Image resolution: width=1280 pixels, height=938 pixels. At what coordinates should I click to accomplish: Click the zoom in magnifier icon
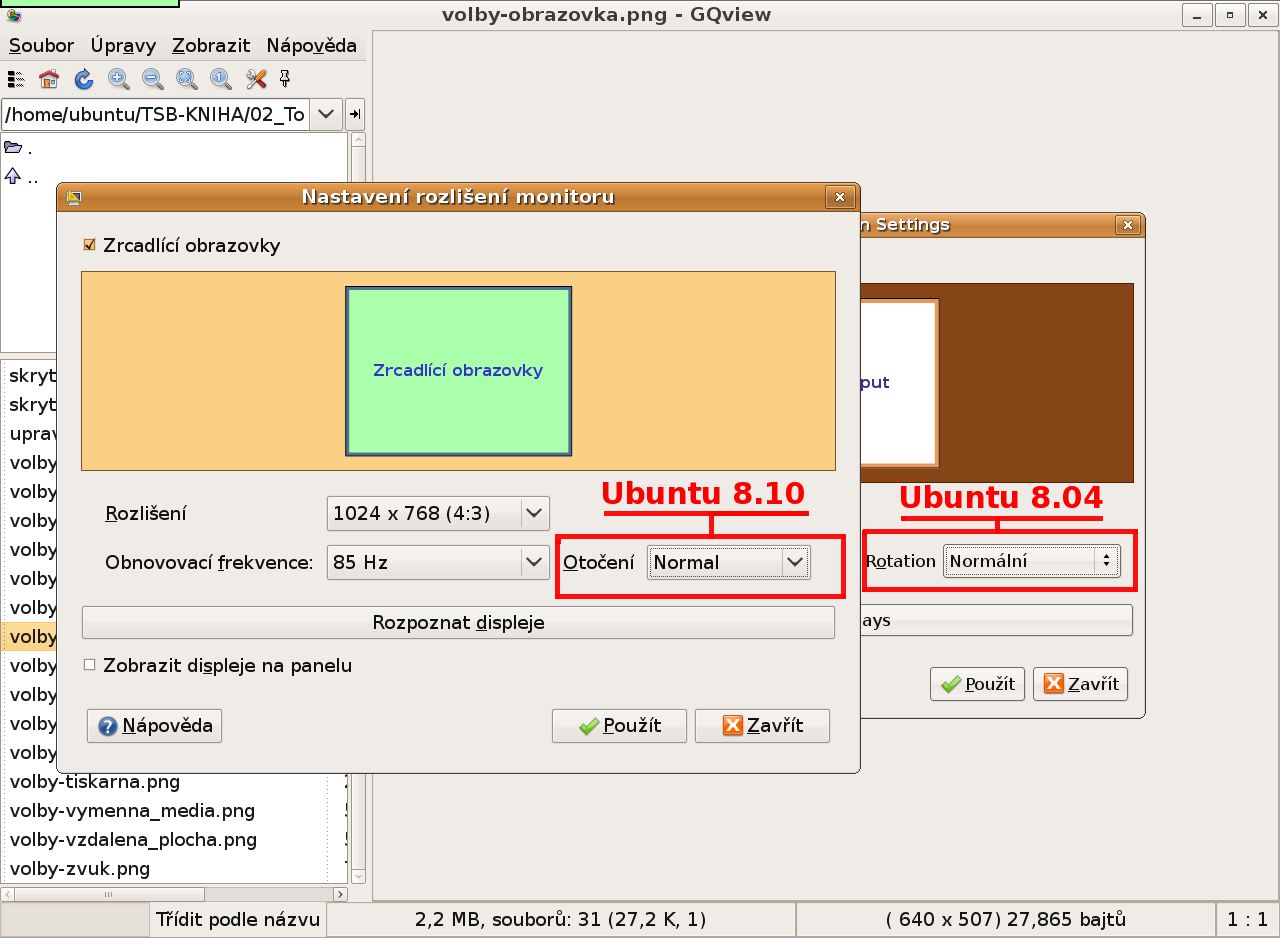[x=118, y=79]
